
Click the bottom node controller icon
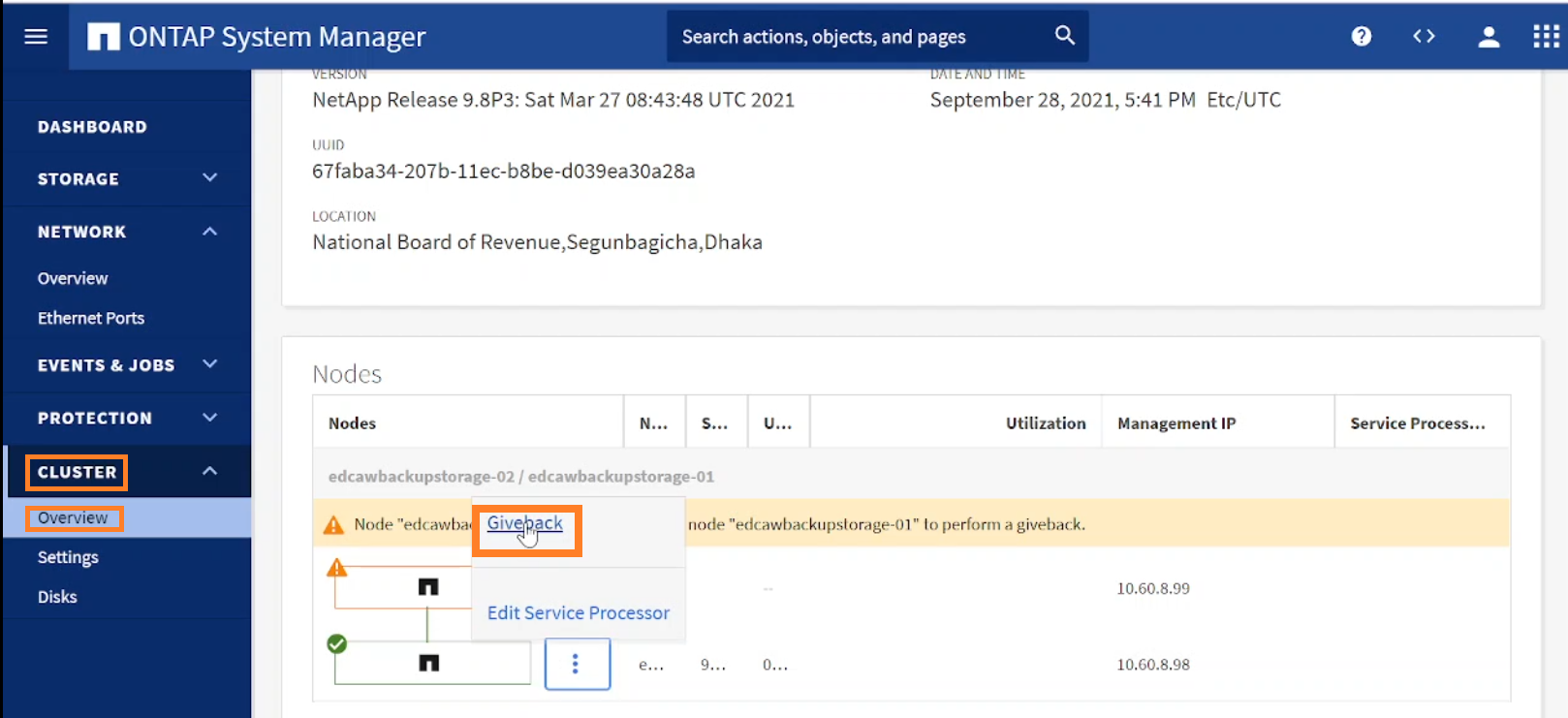coord(428,663)
